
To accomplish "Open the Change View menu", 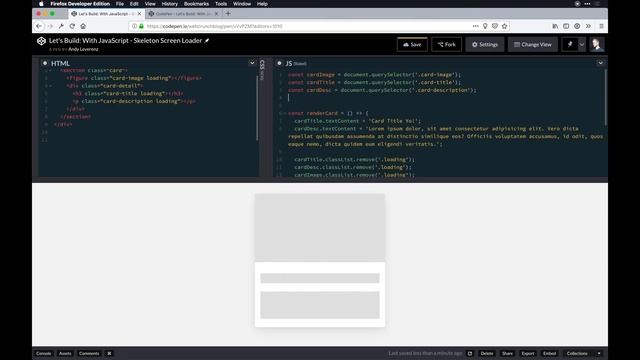I will point(533,44).
